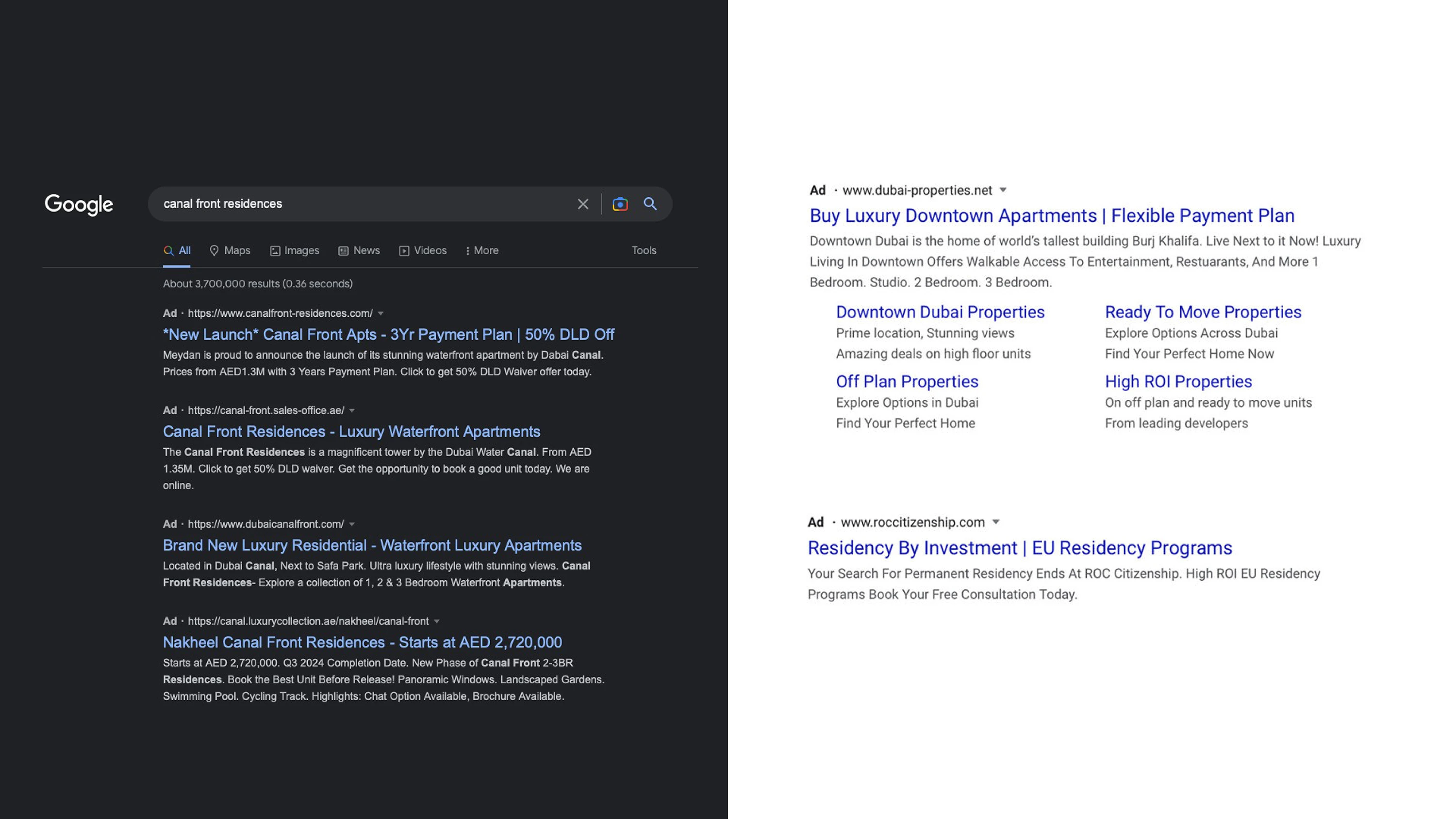Switch to the Images tab

pyautogui.click(x=295, y=250)
